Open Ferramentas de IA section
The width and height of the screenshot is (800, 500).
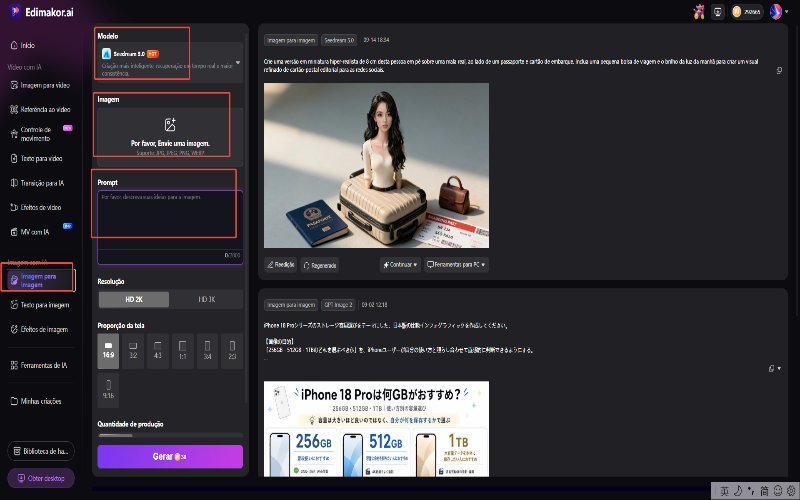[39, 365]
